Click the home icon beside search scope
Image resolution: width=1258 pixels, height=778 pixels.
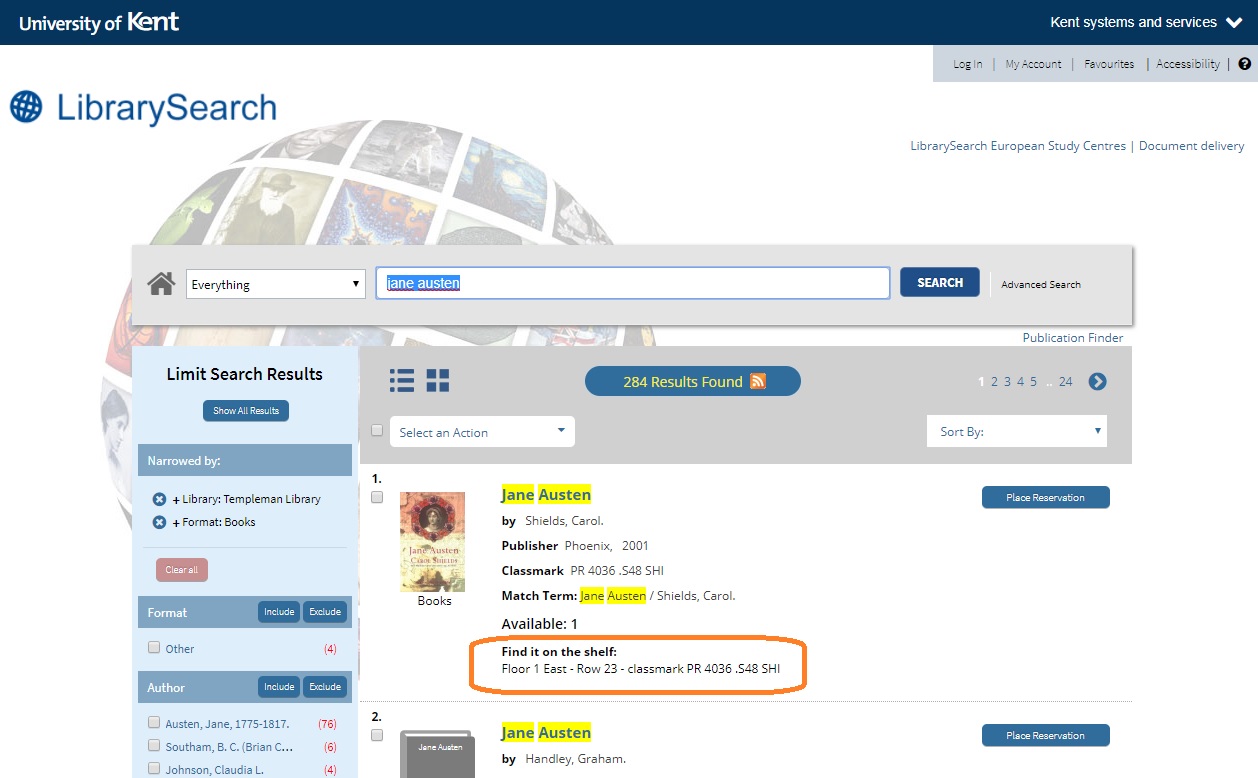[x=161, y=284]
